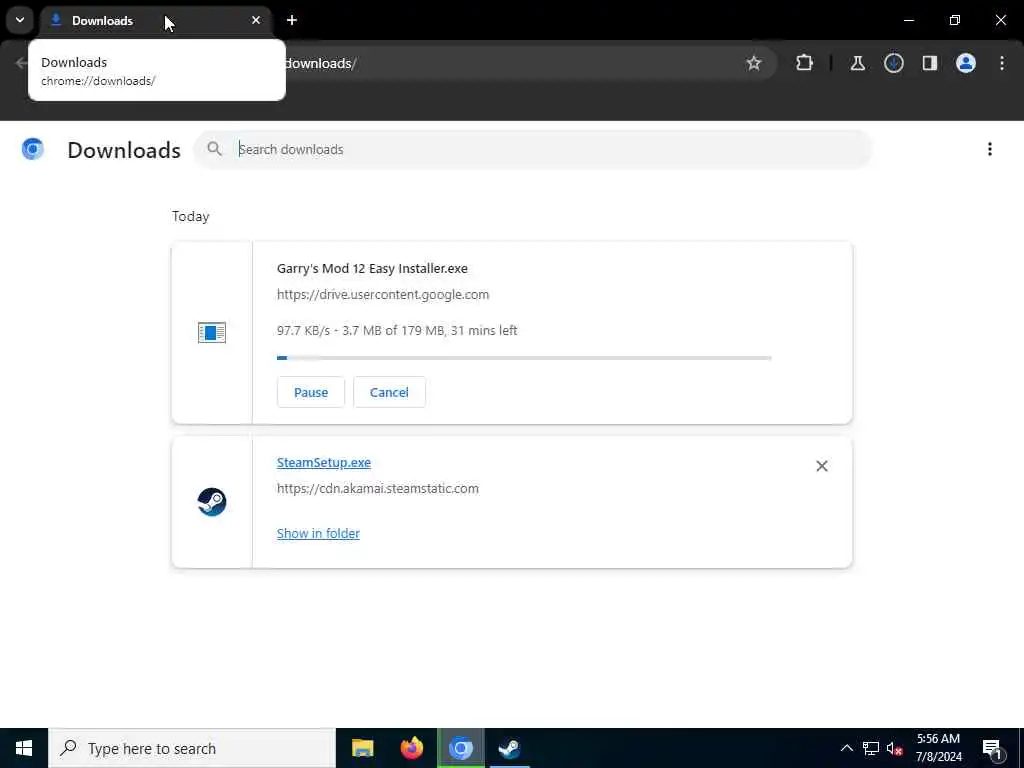1024x768 pixels.
Task: Click the Chrome taskbar icon
Action: pyautogui.click(x=460, y=748)
